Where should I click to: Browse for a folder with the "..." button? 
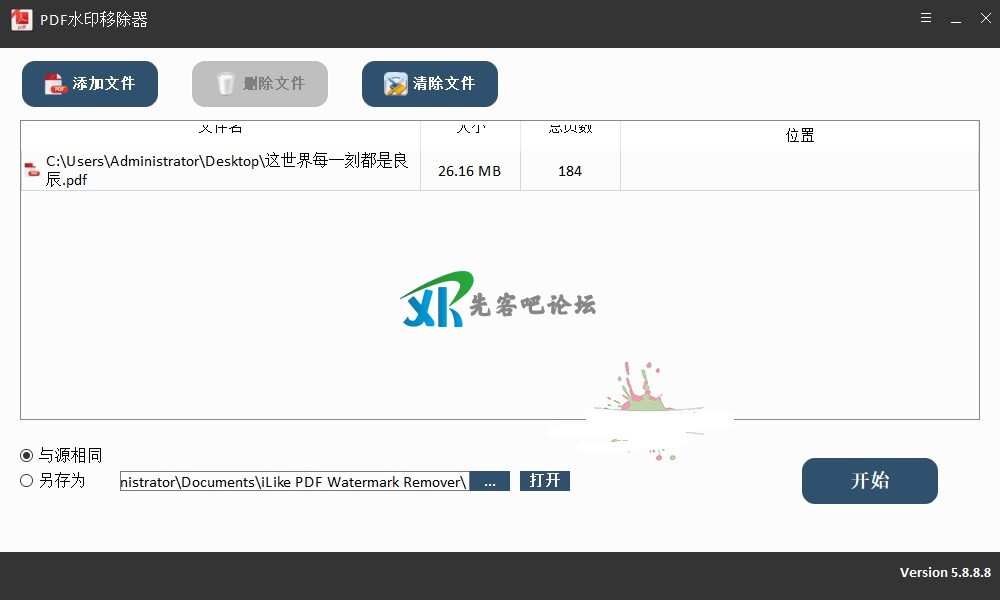tap(490, 482)
